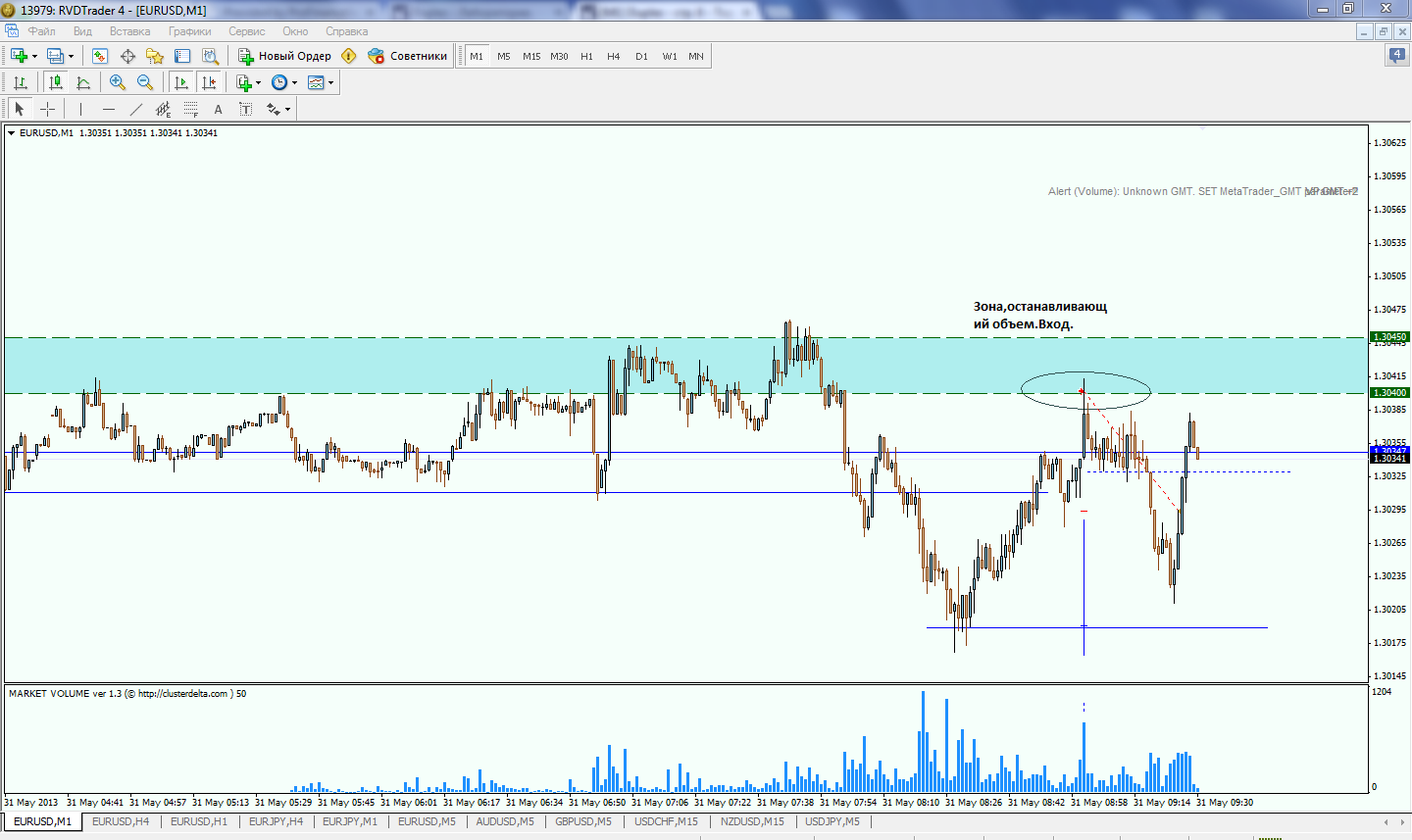Set timeframe to D1
This screenshot has height=840, width=1412.
click(641, 56)
